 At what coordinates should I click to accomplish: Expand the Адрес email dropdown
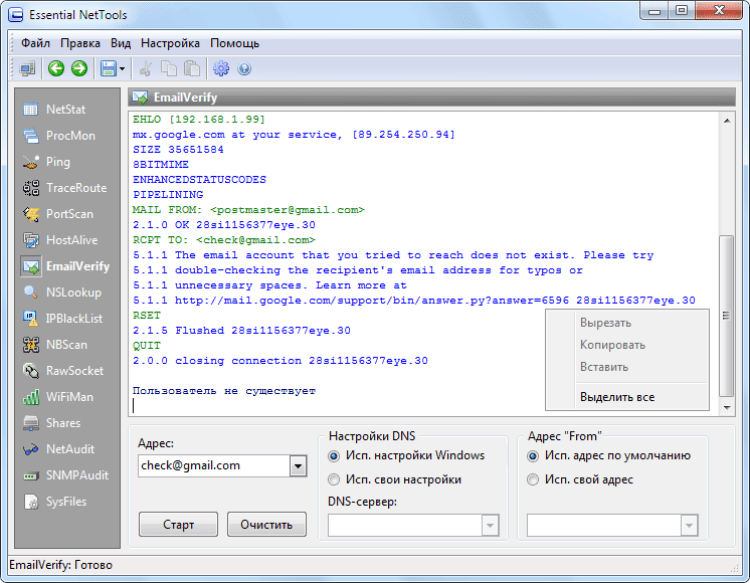(x=298, y=466)
